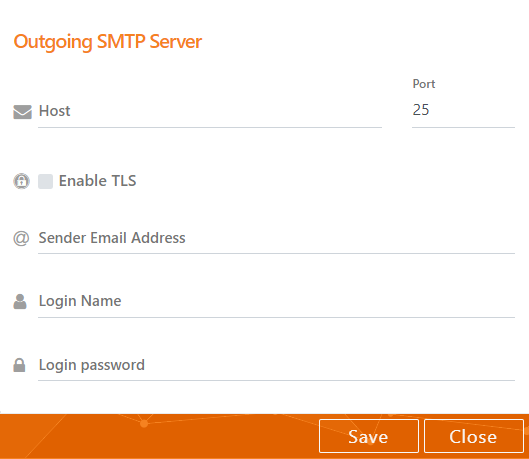The width and height of the screenshot is (529, 459).
Task: Toggle TLS via the Enable TLS label
Action: [98, 181]
